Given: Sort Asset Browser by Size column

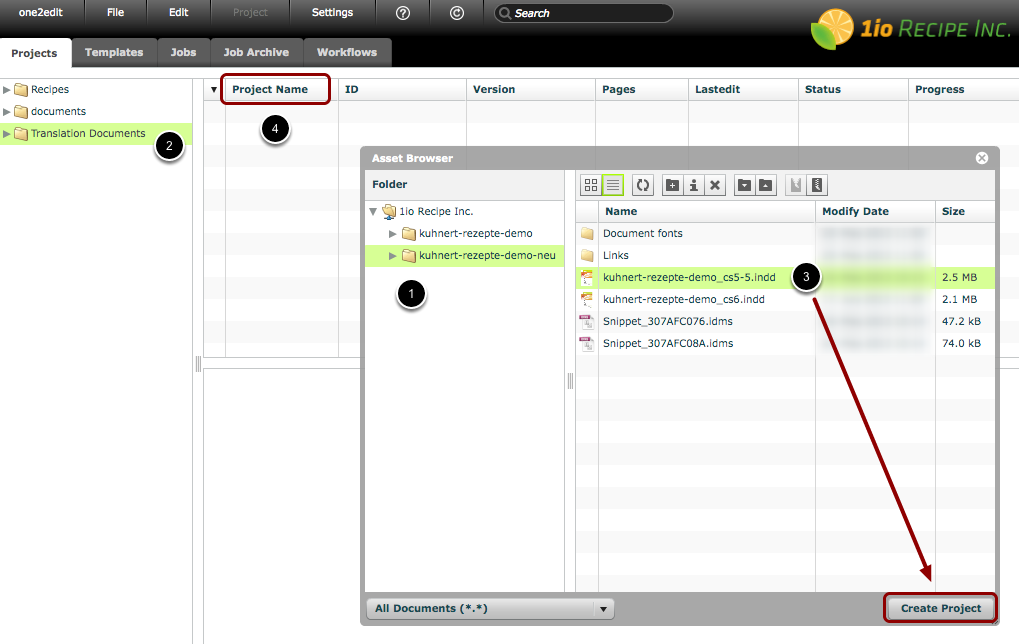Looking at the screenshot, I should coord(965,211).
